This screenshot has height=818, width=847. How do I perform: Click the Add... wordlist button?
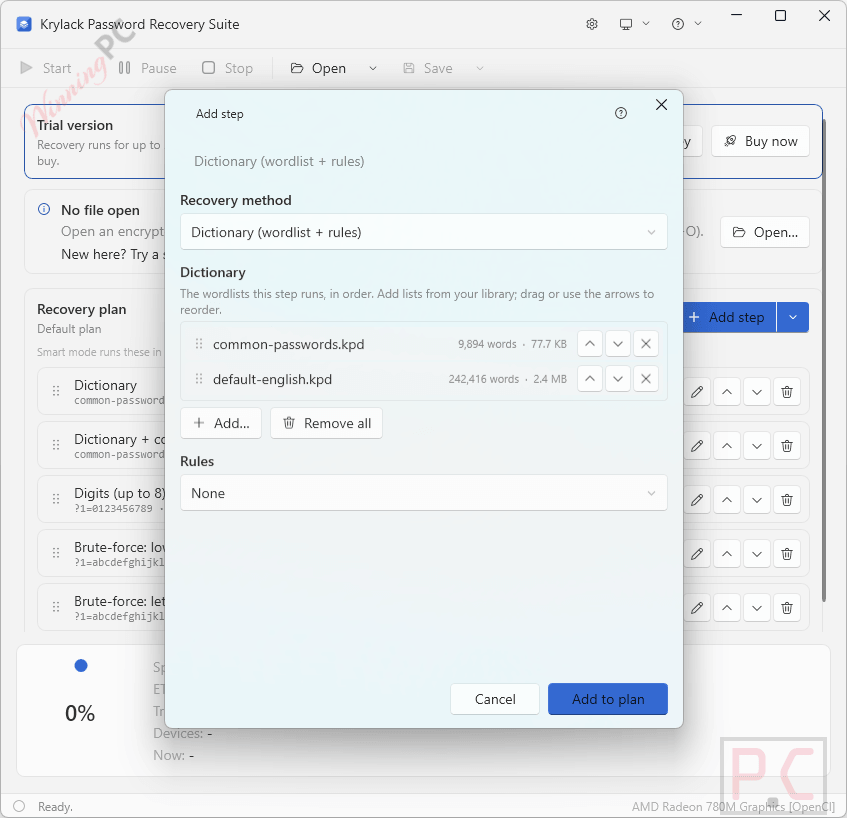[221, 423]
